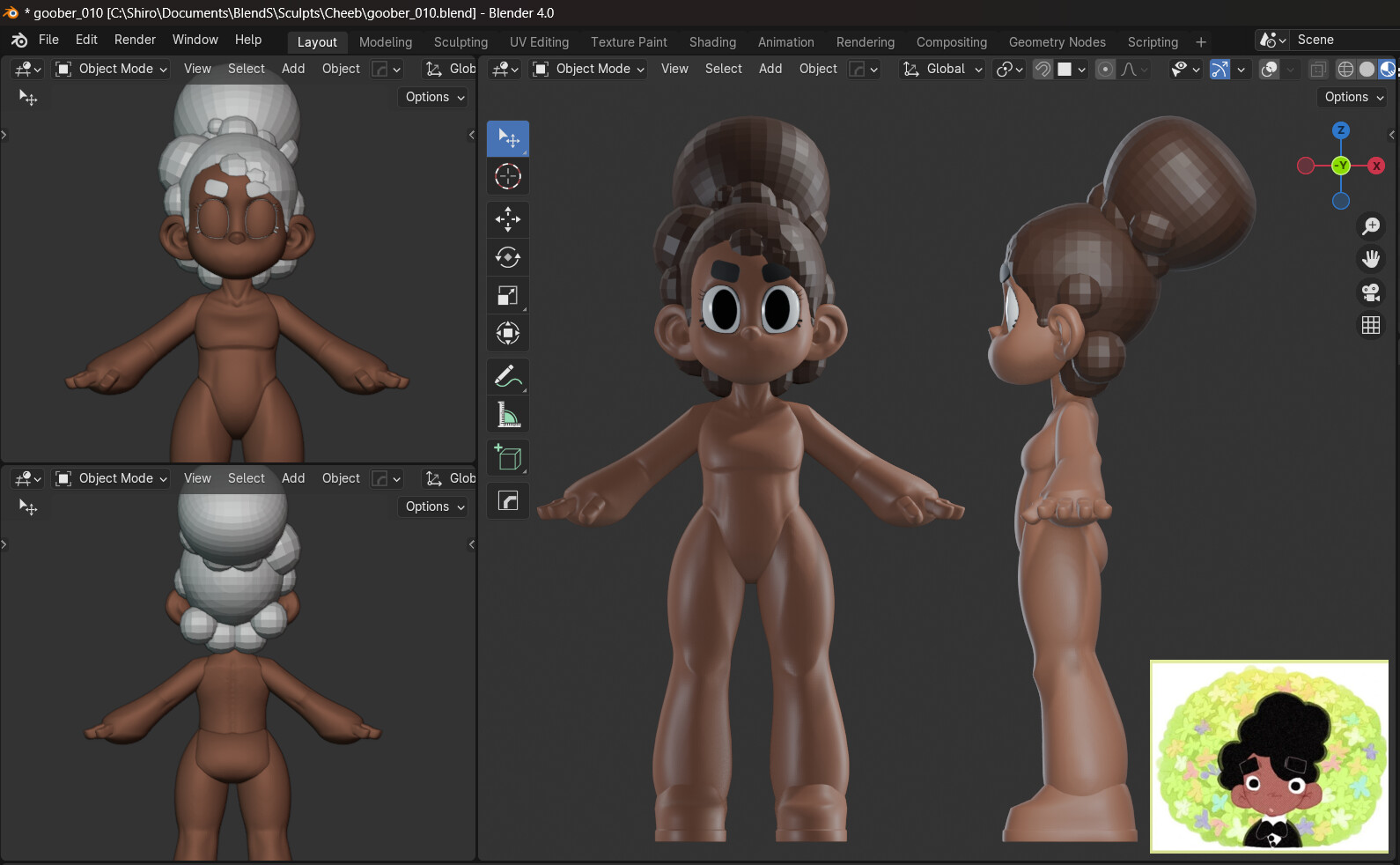Toggle the snap magnet button
This screenshot has width=1400, height=865.
(1043, 69)
